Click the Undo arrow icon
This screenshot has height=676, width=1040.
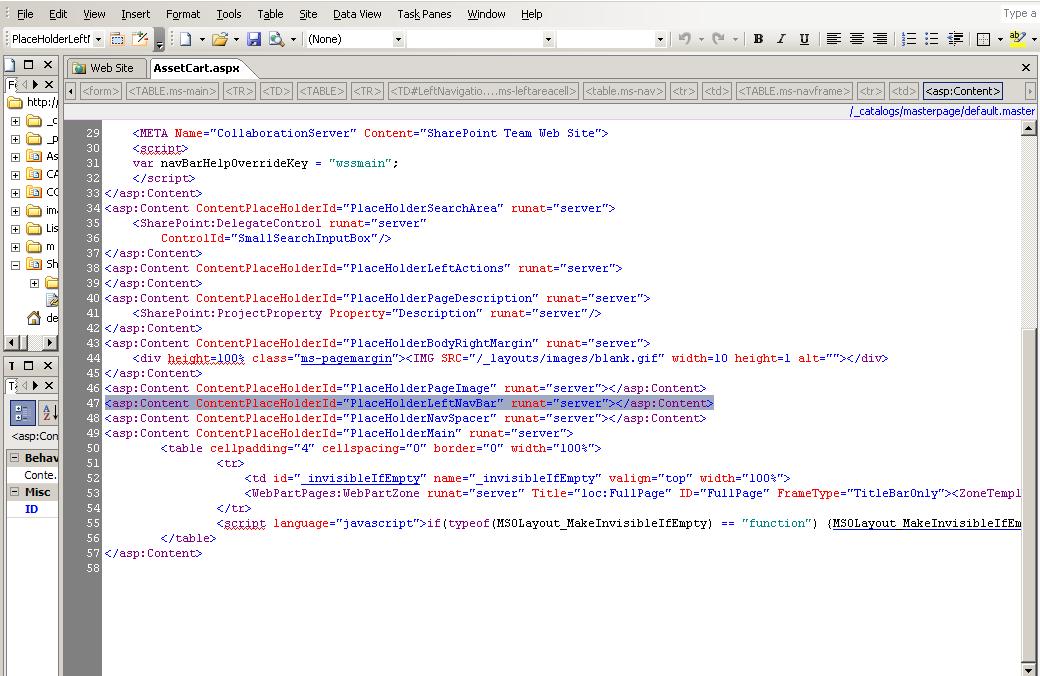[684, 39]
